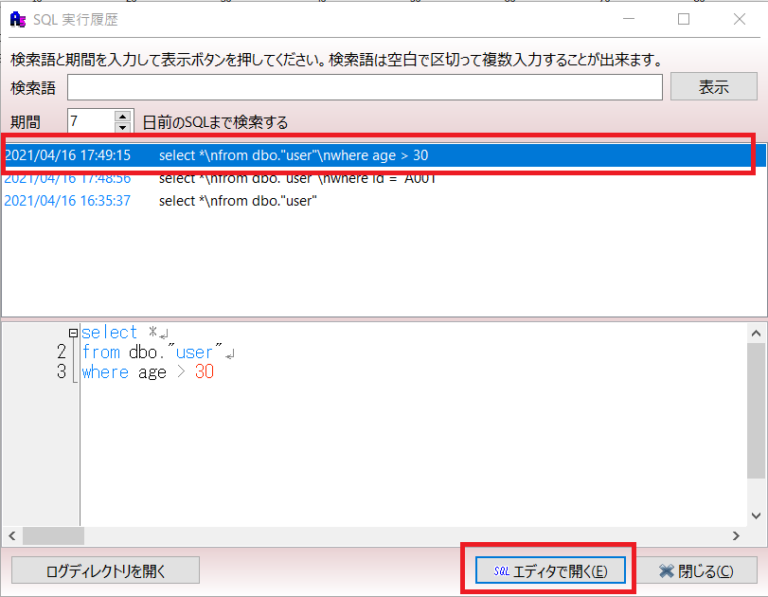Viewport: 768px width, 597px height.
Task: Click SQL preview vertical scrollbar down arrow
Action: tap(757, 515)
